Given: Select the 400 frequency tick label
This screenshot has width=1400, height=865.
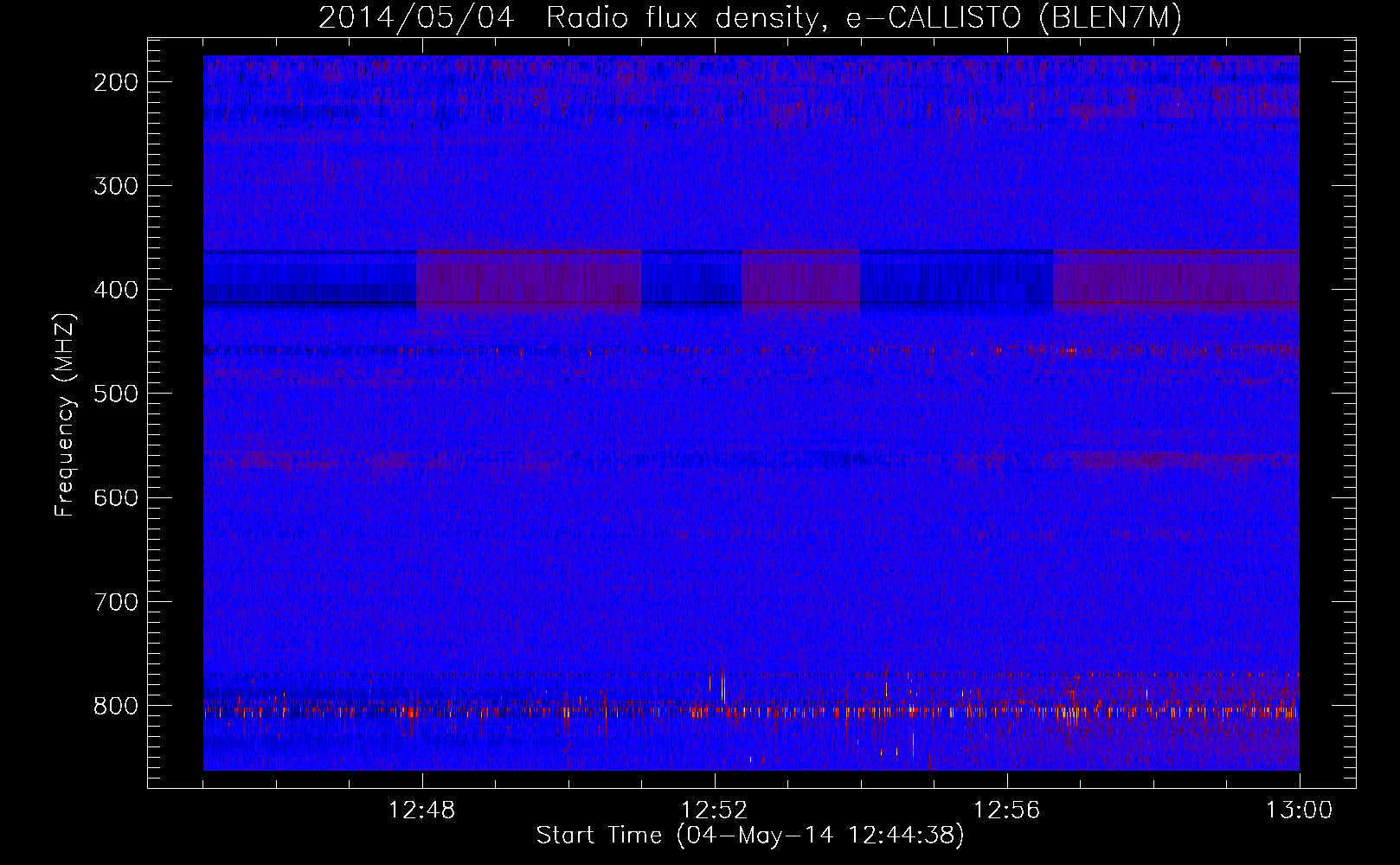Looking at the screenshot, I should (116, 290).
